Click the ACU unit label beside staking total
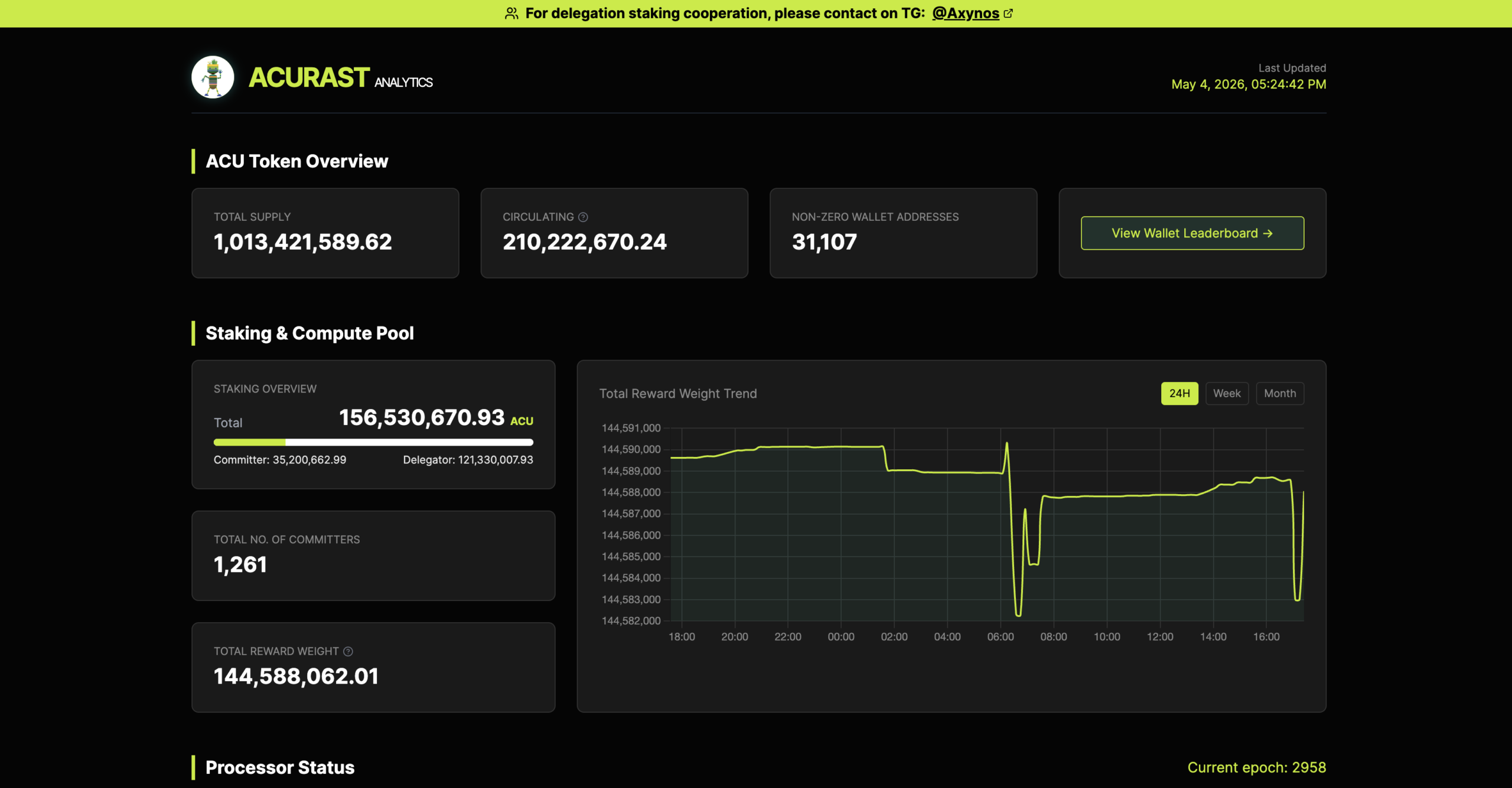 tap(522, 421)
